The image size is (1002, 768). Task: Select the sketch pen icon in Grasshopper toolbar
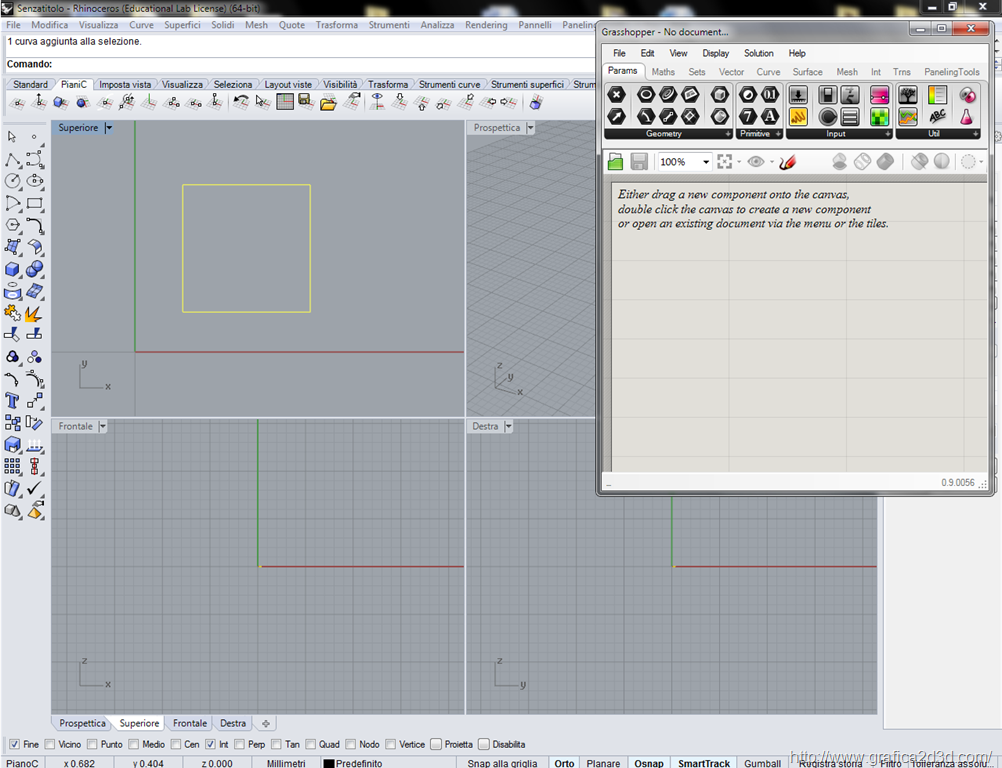(x=787, y=162)
